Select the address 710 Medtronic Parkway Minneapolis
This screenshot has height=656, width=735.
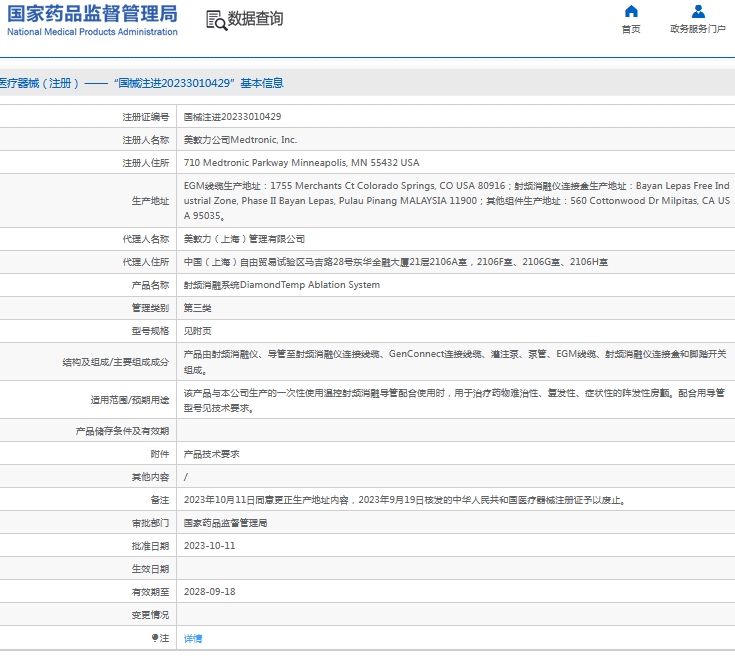[301, 163]
